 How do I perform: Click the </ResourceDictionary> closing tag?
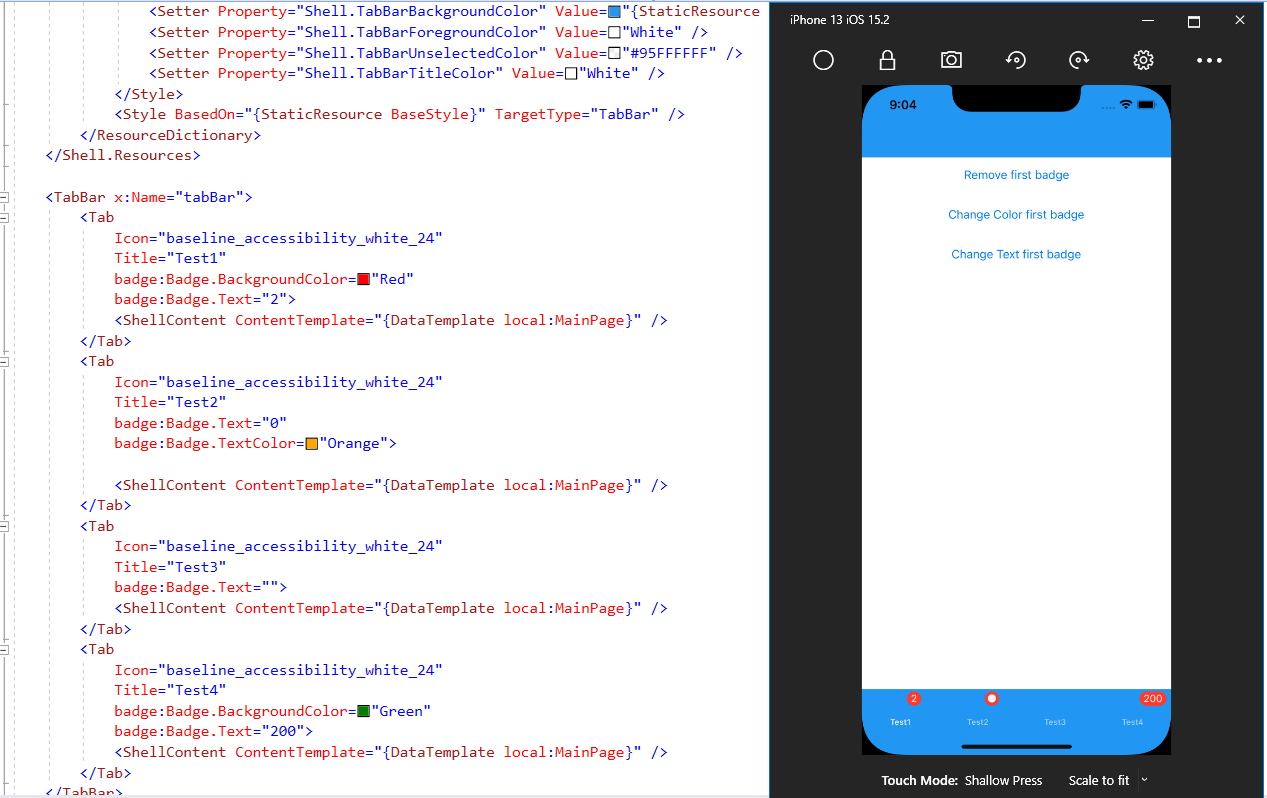coord(171,135)
